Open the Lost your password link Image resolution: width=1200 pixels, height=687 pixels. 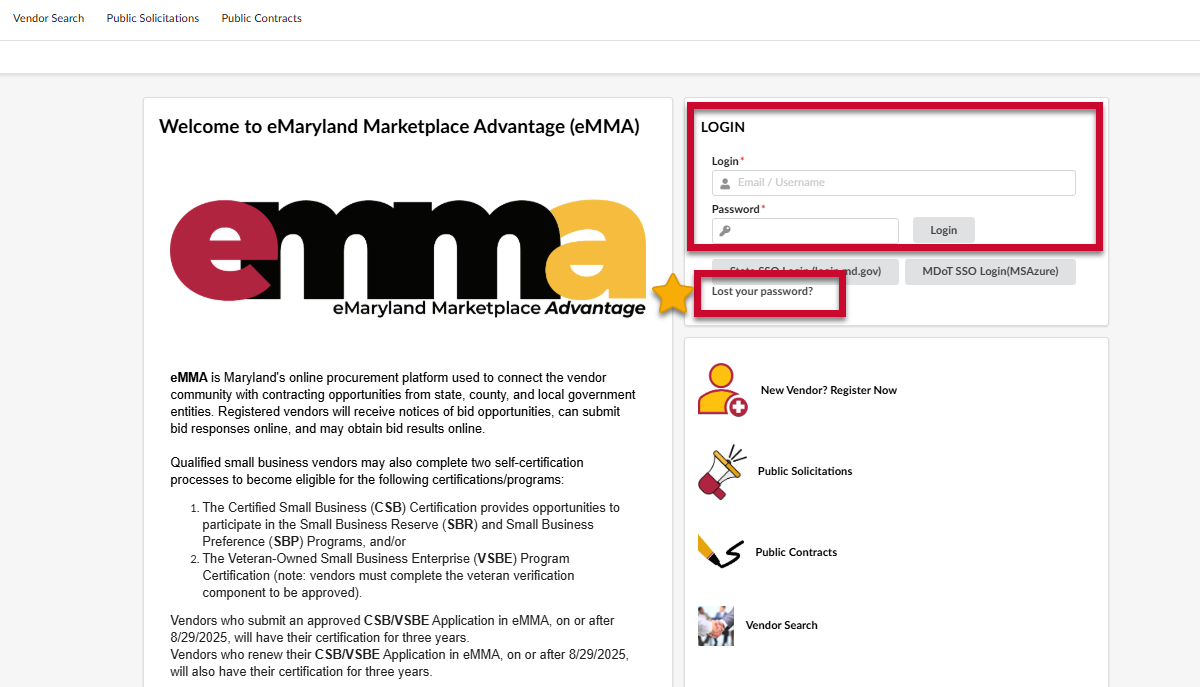point(762,291)
